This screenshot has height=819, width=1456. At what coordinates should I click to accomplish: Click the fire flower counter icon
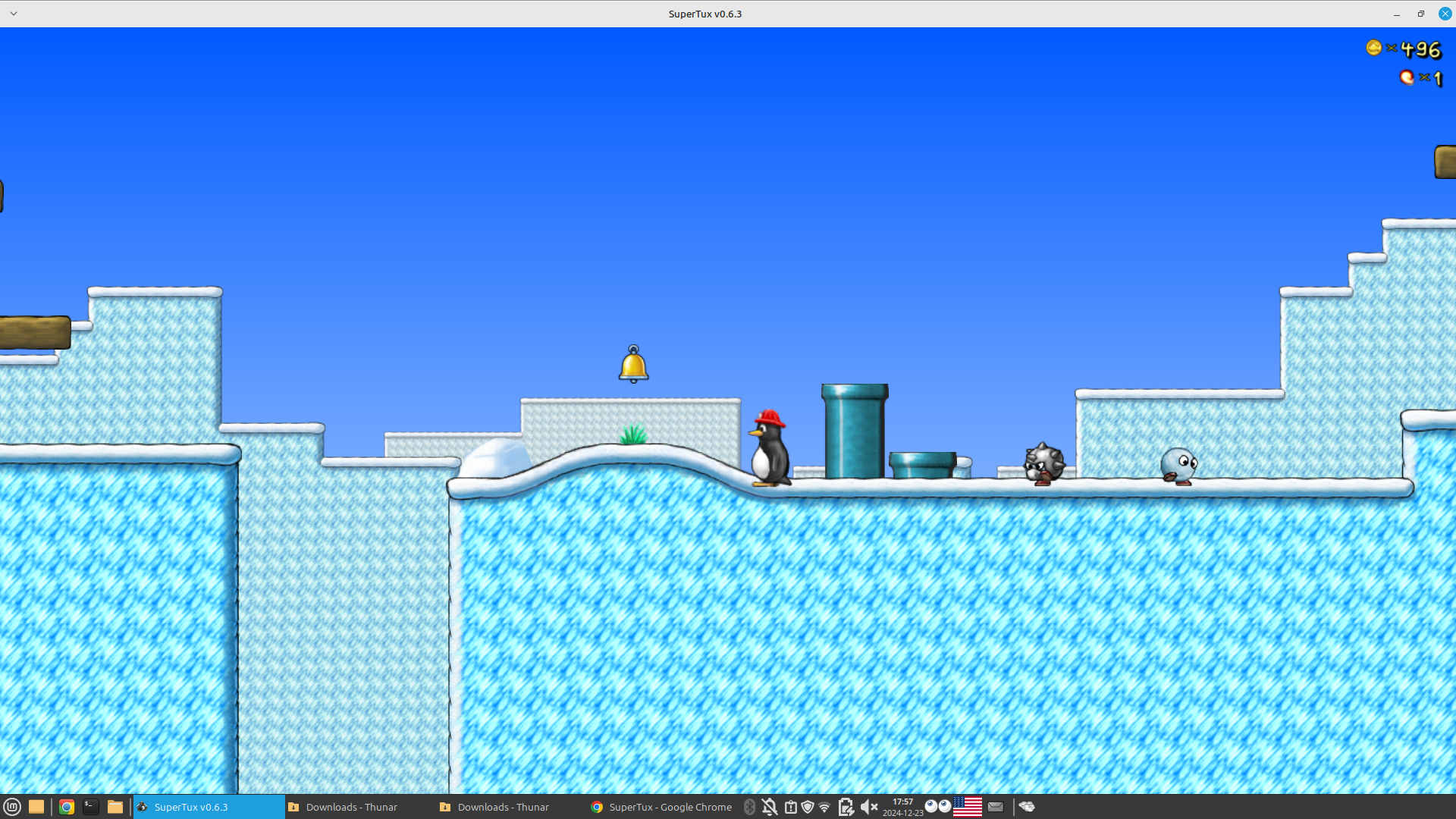pos(1407,77)
